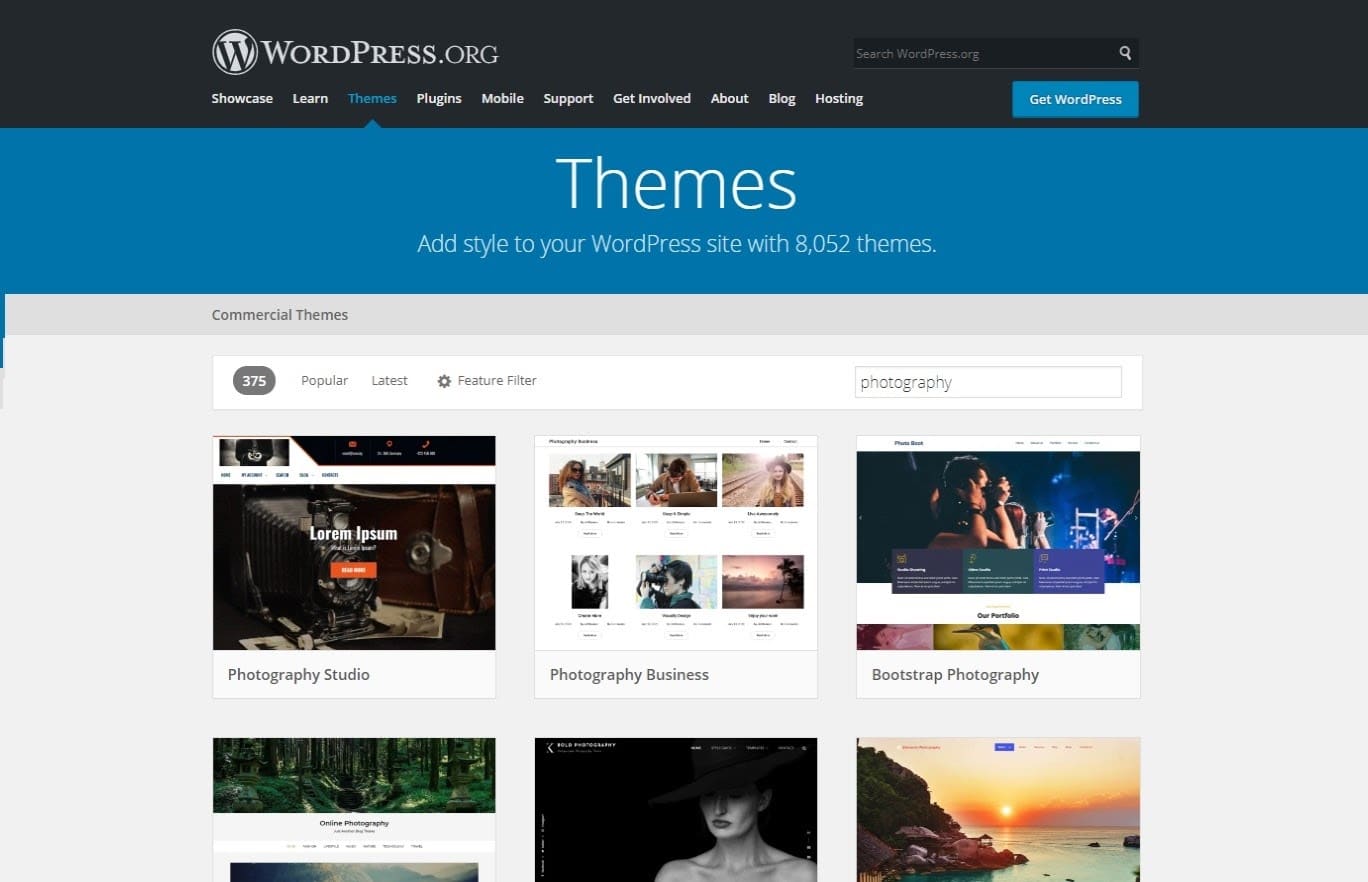The height and width of the screenshot is (882, 1368).
Task: Open the Support menu item
Action: (x=568, y=98)
